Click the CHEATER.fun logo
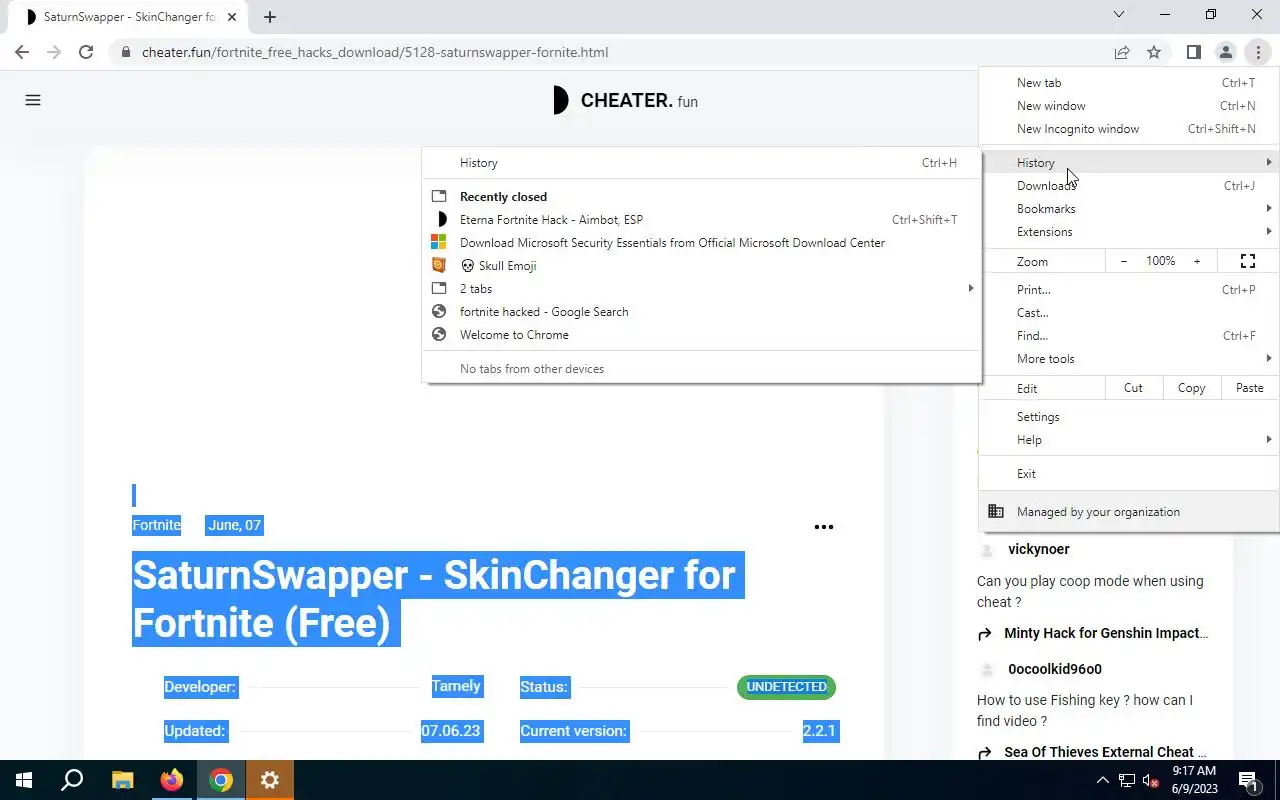The height and width of the screenshot is (800, 1280). (625, 100)
